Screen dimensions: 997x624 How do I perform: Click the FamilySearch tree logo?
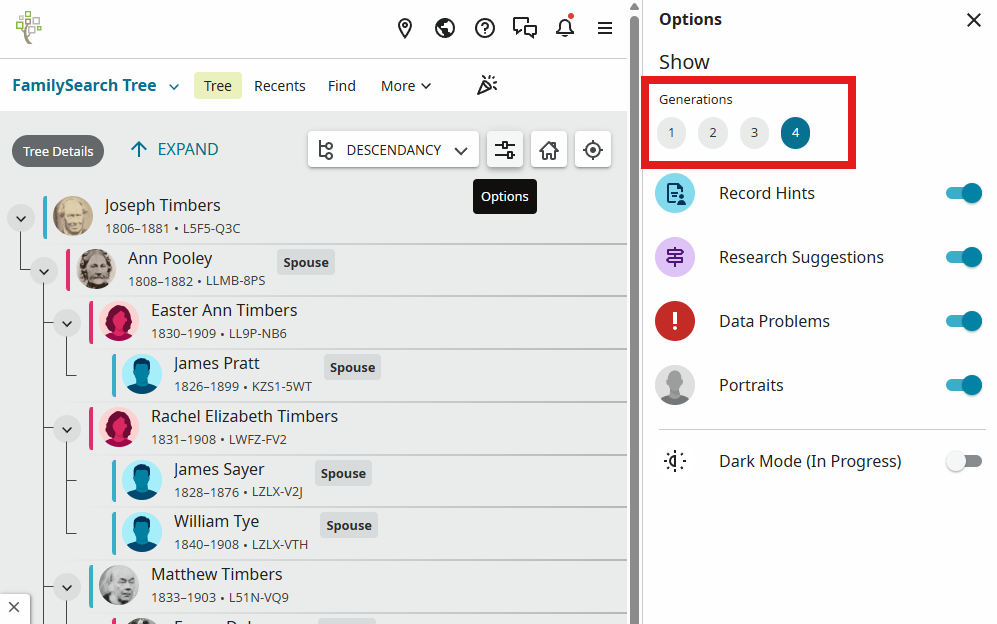coord(29,27)
